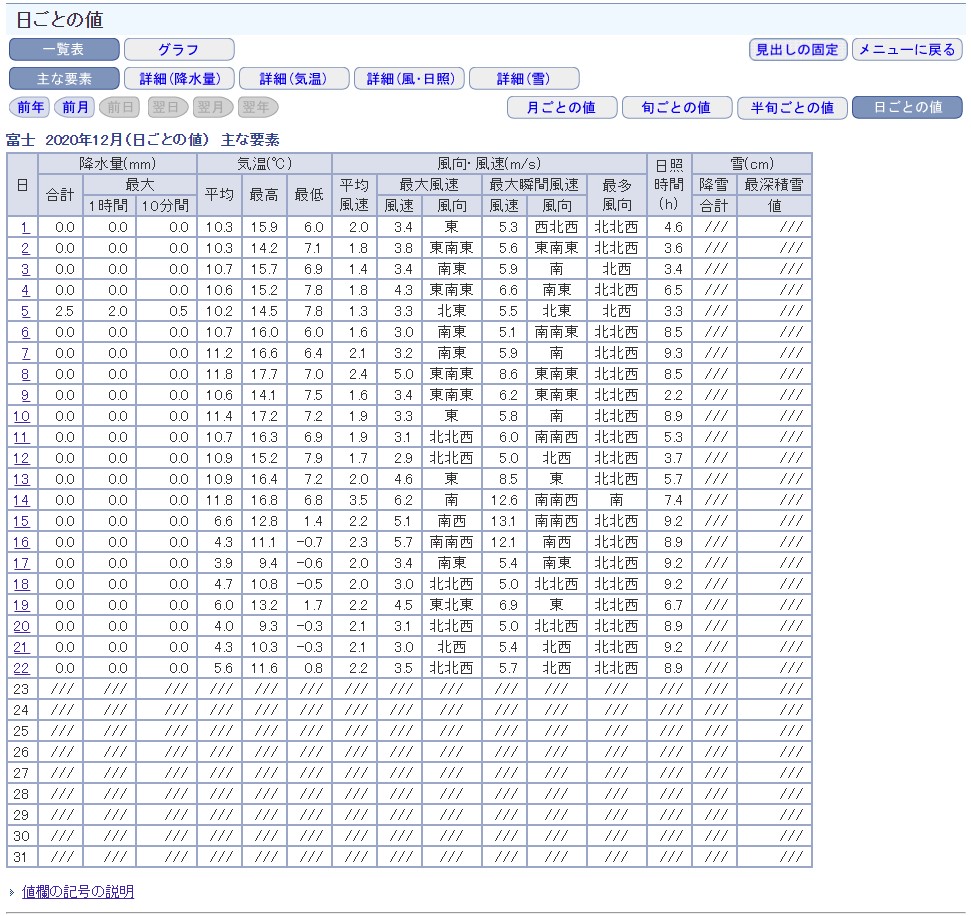971x916 pixels.
Task: Open the day 14 link
Action: coord(22,500)
